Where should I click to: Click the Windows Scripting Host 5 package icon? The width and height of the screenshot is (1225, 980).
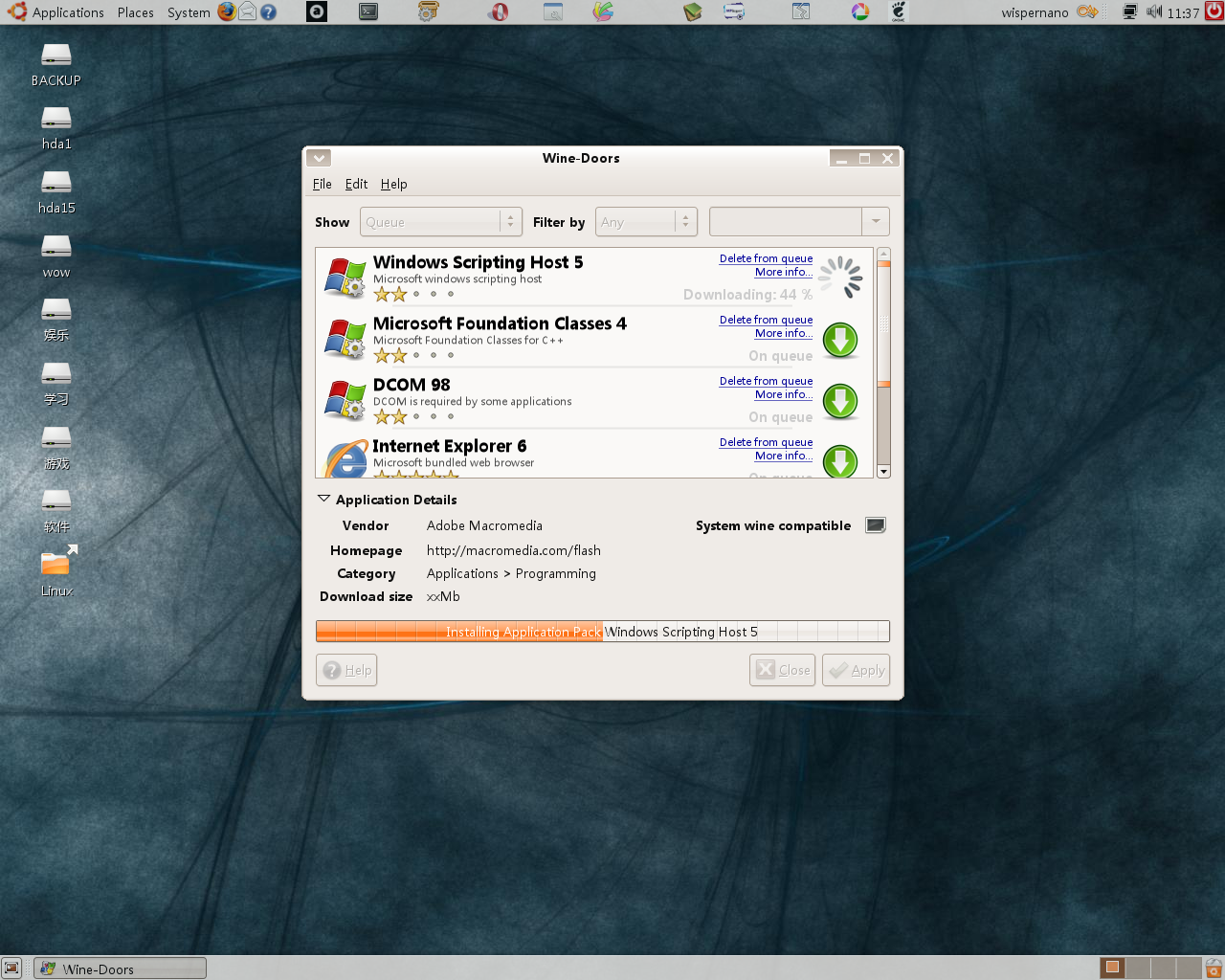pyautogui.click(x=345, y=278)
